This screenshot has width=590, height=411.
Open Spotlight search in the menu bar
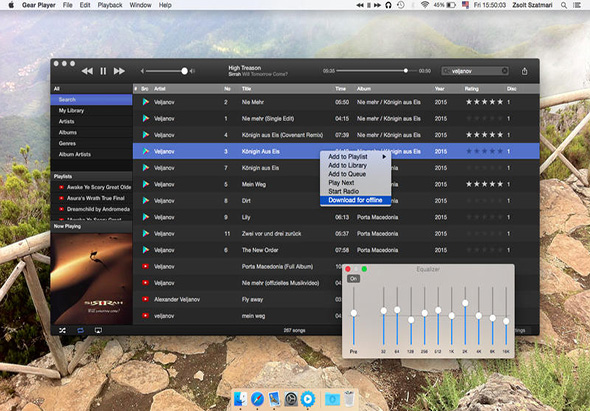pyautogui.click(x=564, y=5)
